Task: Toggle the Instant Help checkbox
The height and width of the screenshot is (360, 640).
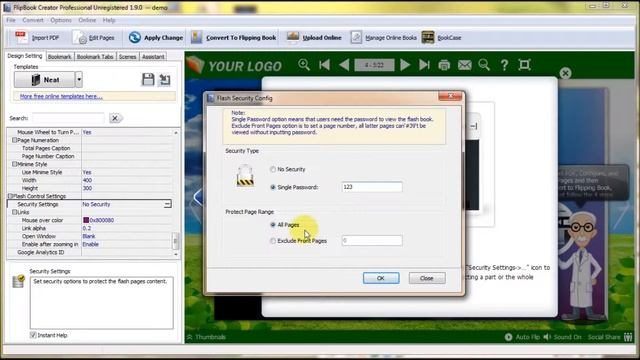Action: click(x=33, y=335)
